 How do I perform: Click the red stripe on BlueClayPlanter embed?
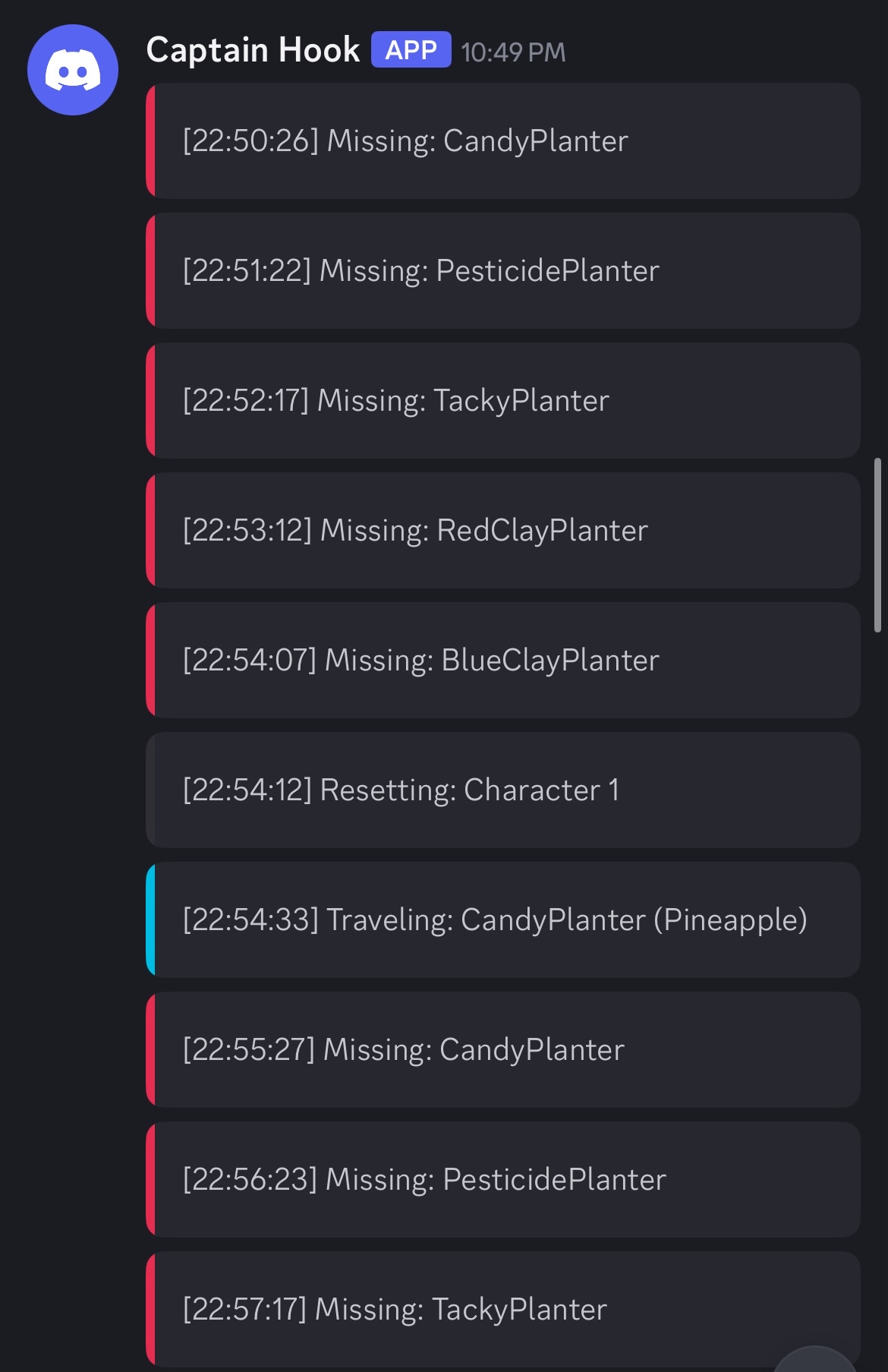150,660
